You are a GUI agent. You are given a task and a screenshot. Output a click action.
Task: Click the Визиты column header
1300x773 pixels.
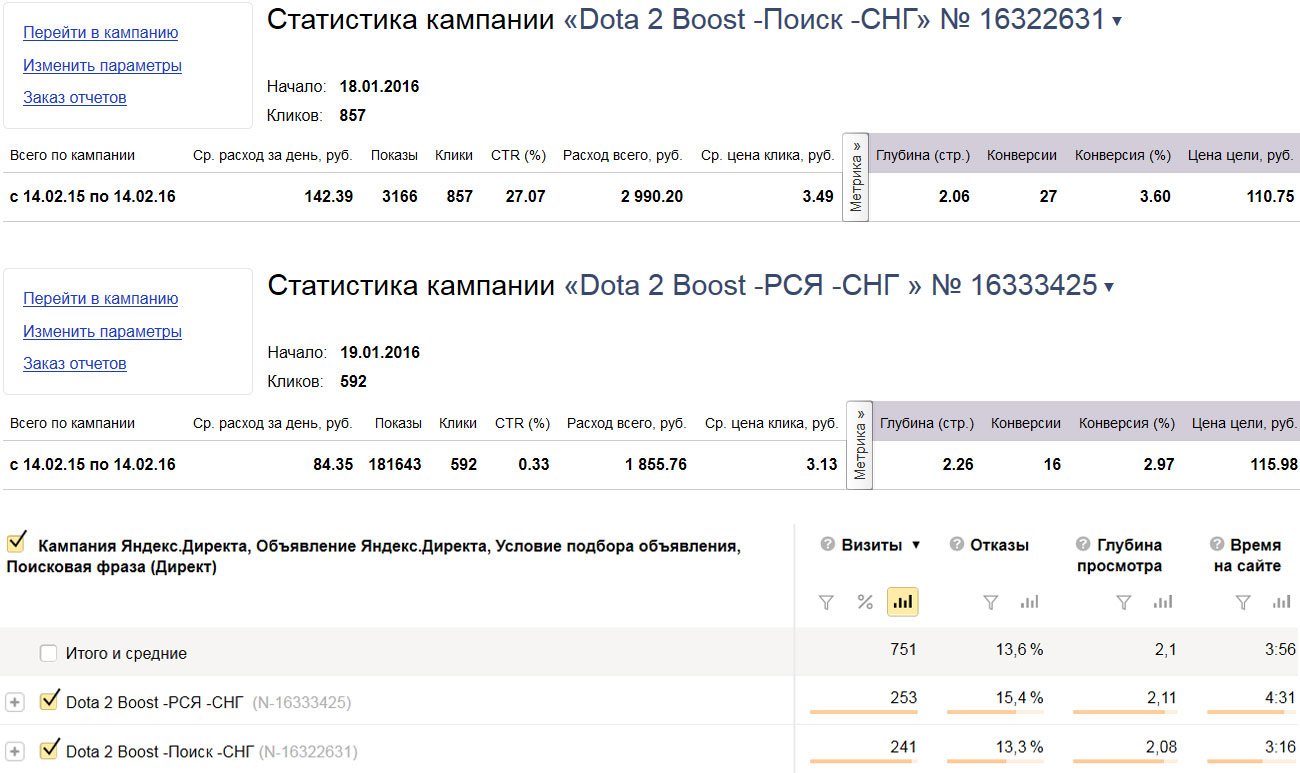[x=871, y=545]
